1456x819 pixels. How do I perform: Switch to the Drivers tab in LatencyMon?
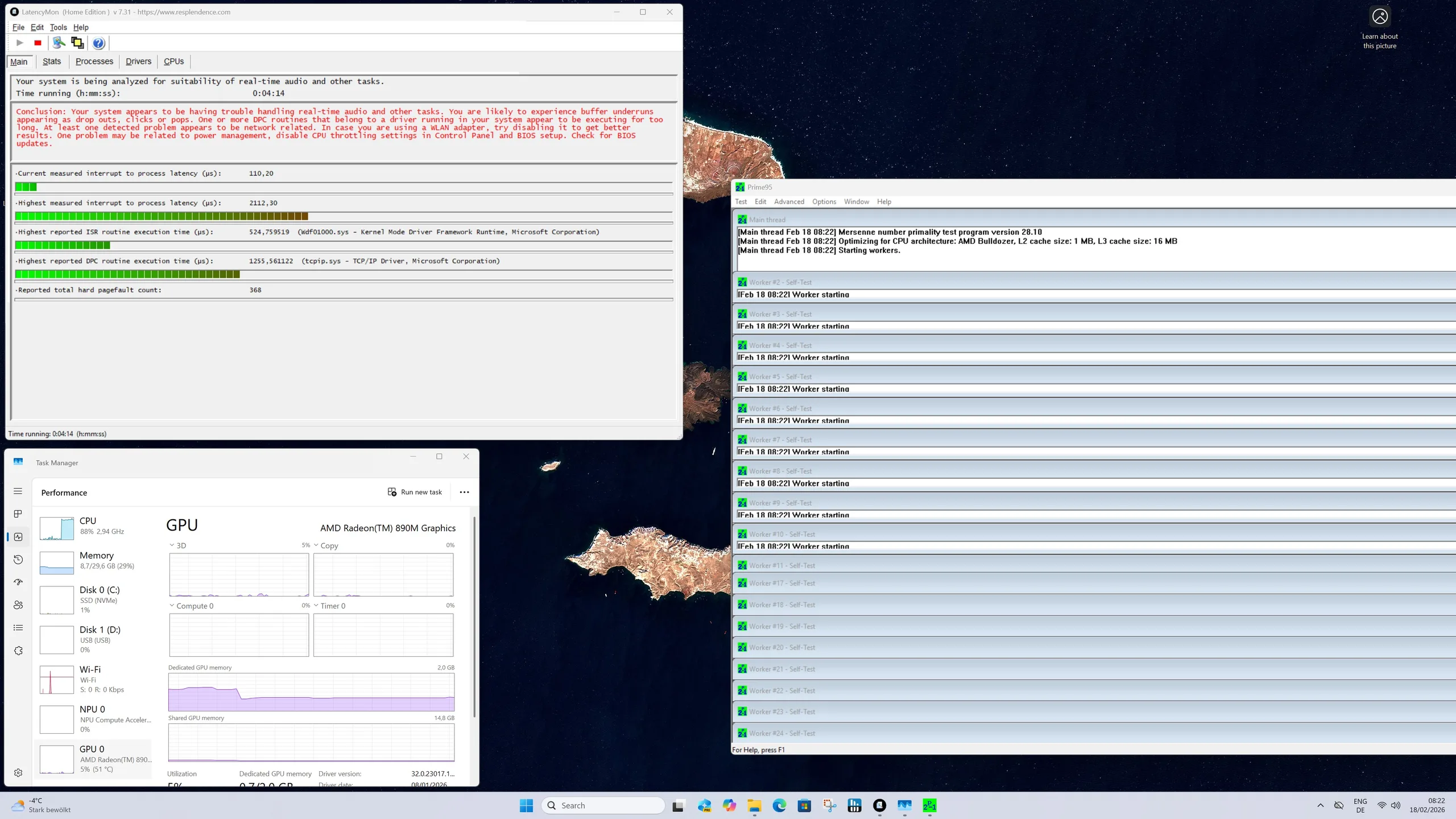(x=138, y=61)
